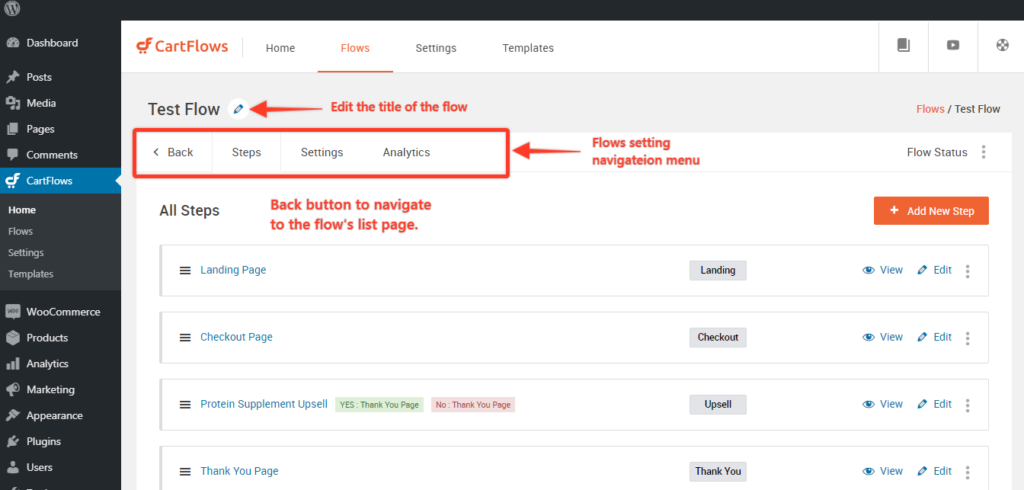Screen dimensions: 1024x490
Task: View the Thank You Page step
Action: [x=883, y=471]
